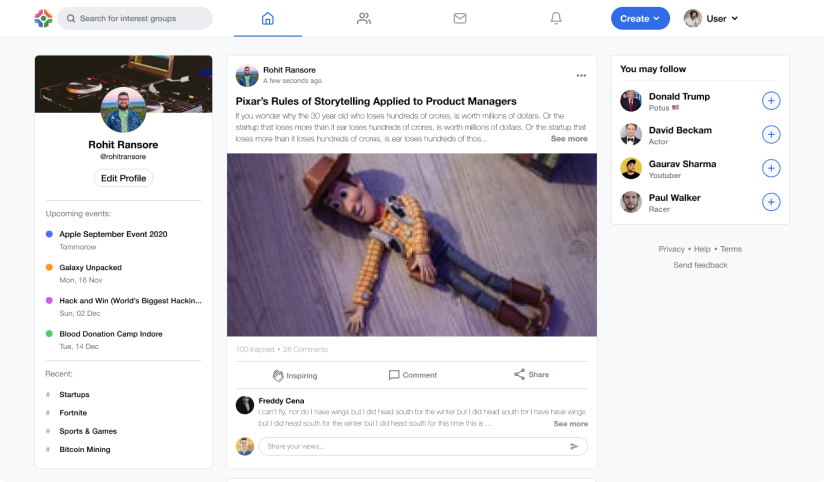Open the Sports & Games group
Screen dimensions: 824x482
click(88, 431)
